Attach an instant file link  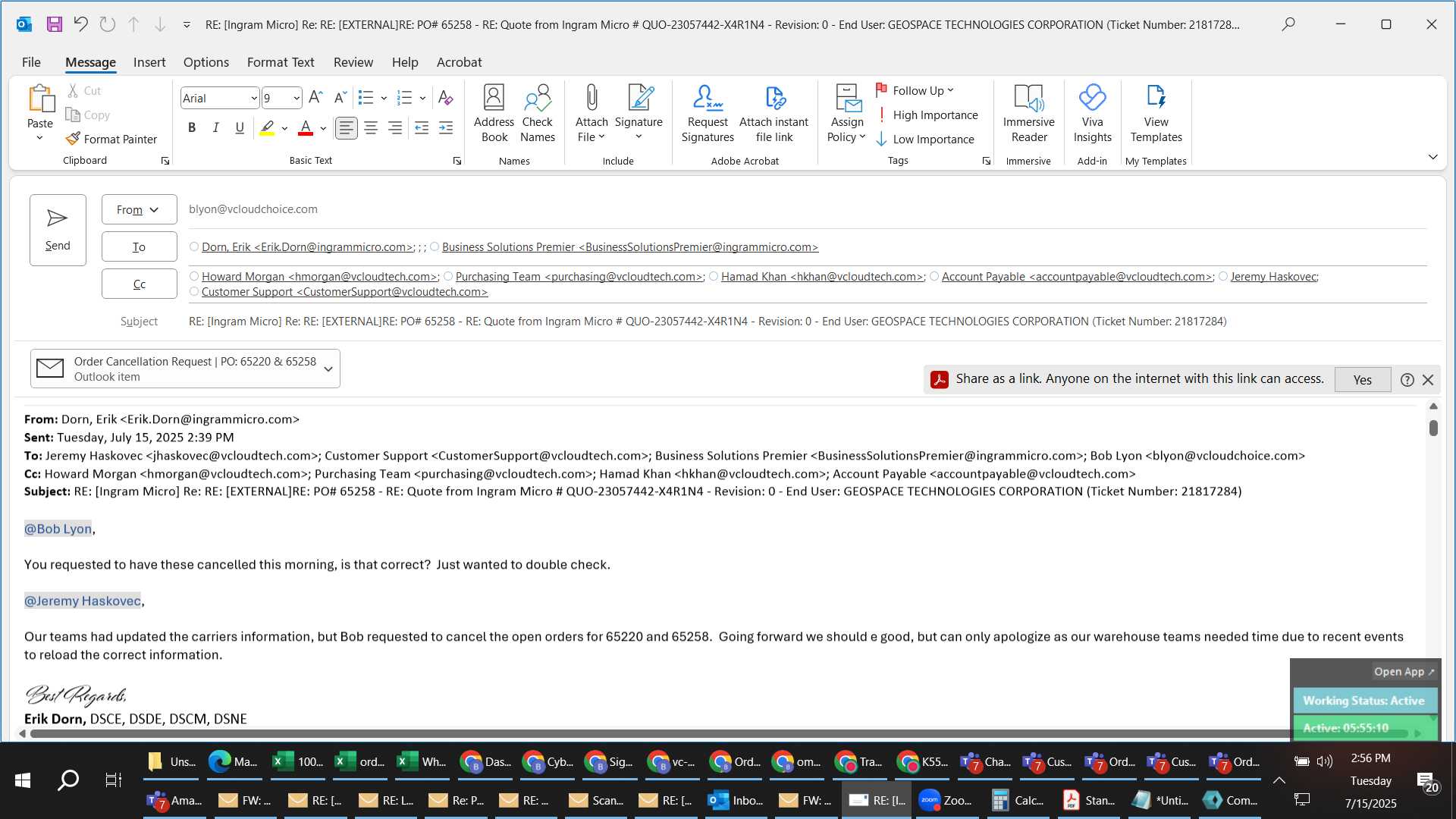[773, 113]
